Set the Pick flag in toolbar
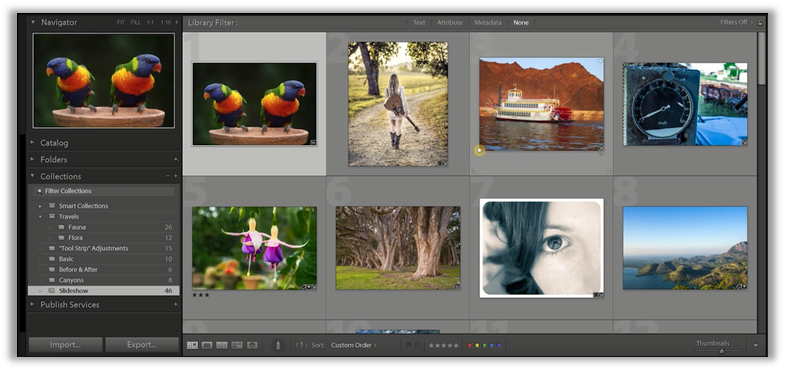 (x=408, y=345)
